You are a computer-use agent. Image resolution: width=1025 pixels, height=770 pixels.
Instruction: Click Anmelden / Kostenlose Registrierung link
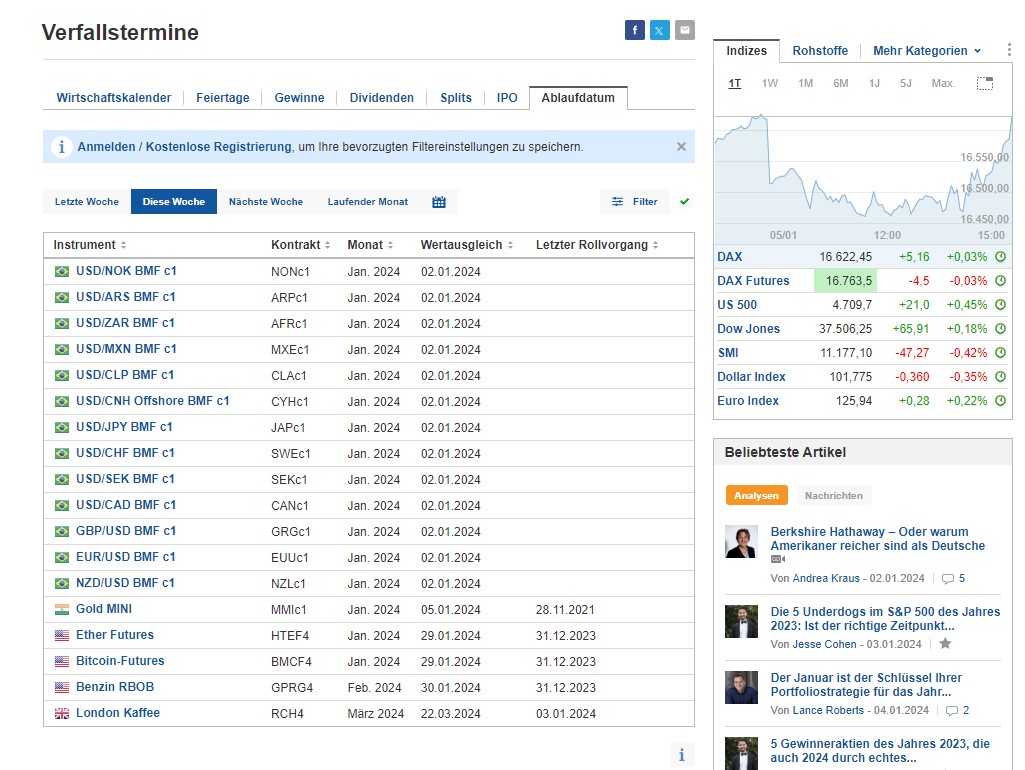[184, 147]
